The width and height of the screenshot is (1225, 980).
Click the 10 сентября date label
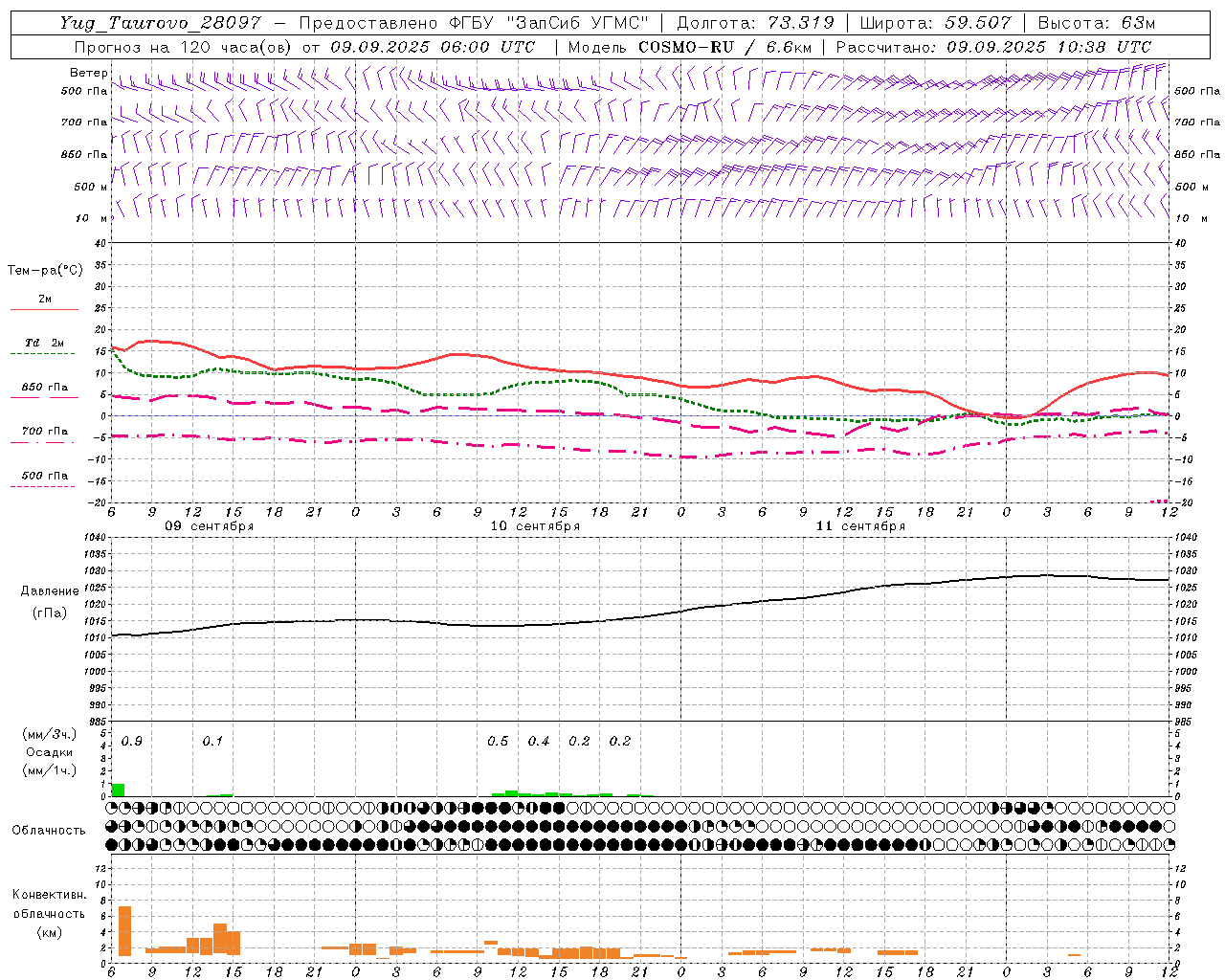535,525
